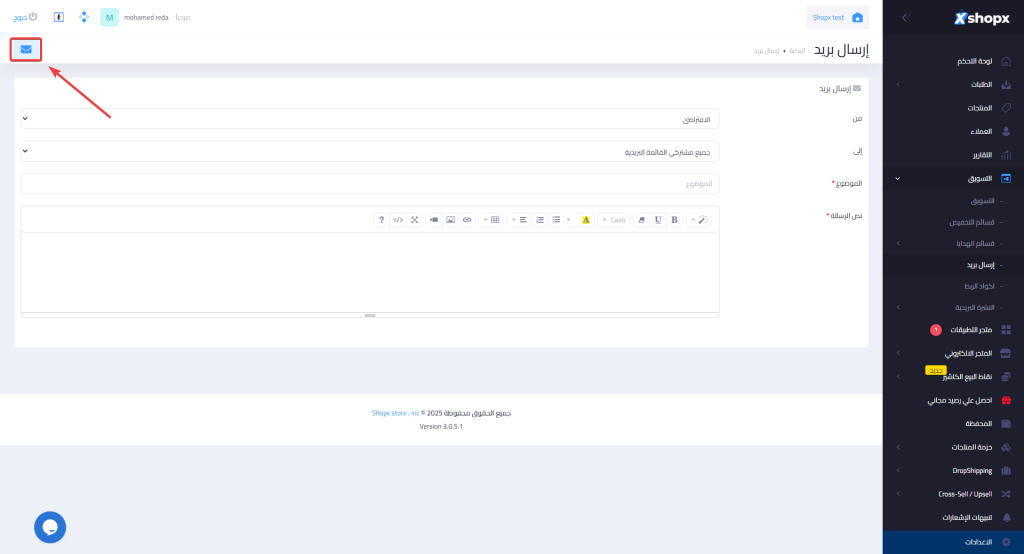Viewport: 1024px width, 554px height.
Task: Switch the editor to code view
Action: coord(397,220)
